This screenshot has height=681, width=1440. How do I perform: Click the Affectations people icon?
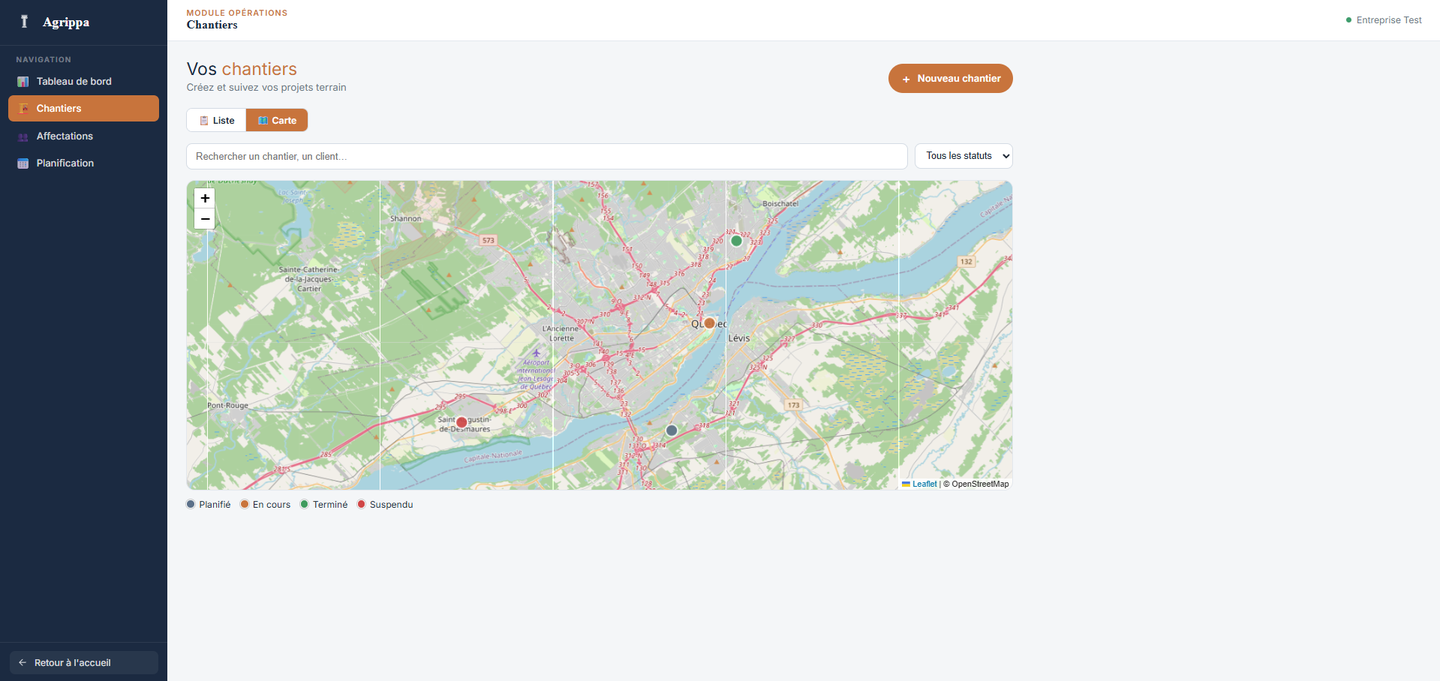coord(23,136)
